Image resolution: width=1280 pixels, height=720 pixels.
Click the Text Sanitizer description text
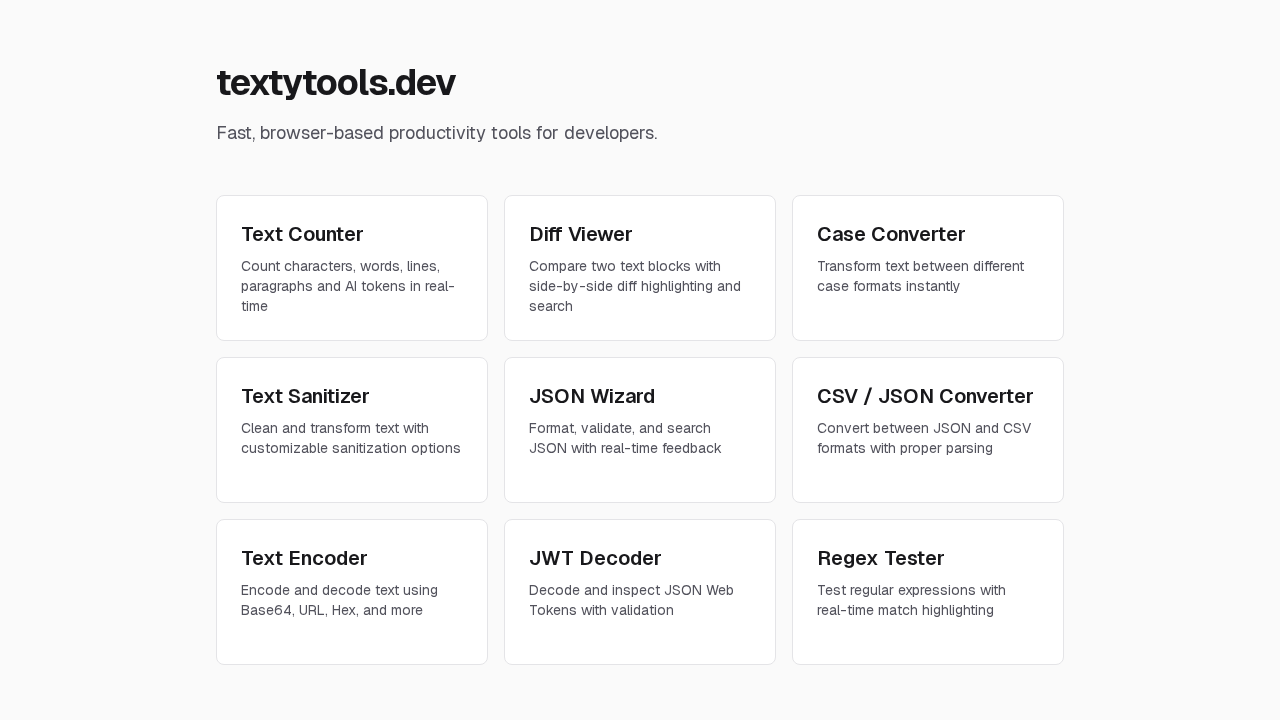click(x=351, y=438)
